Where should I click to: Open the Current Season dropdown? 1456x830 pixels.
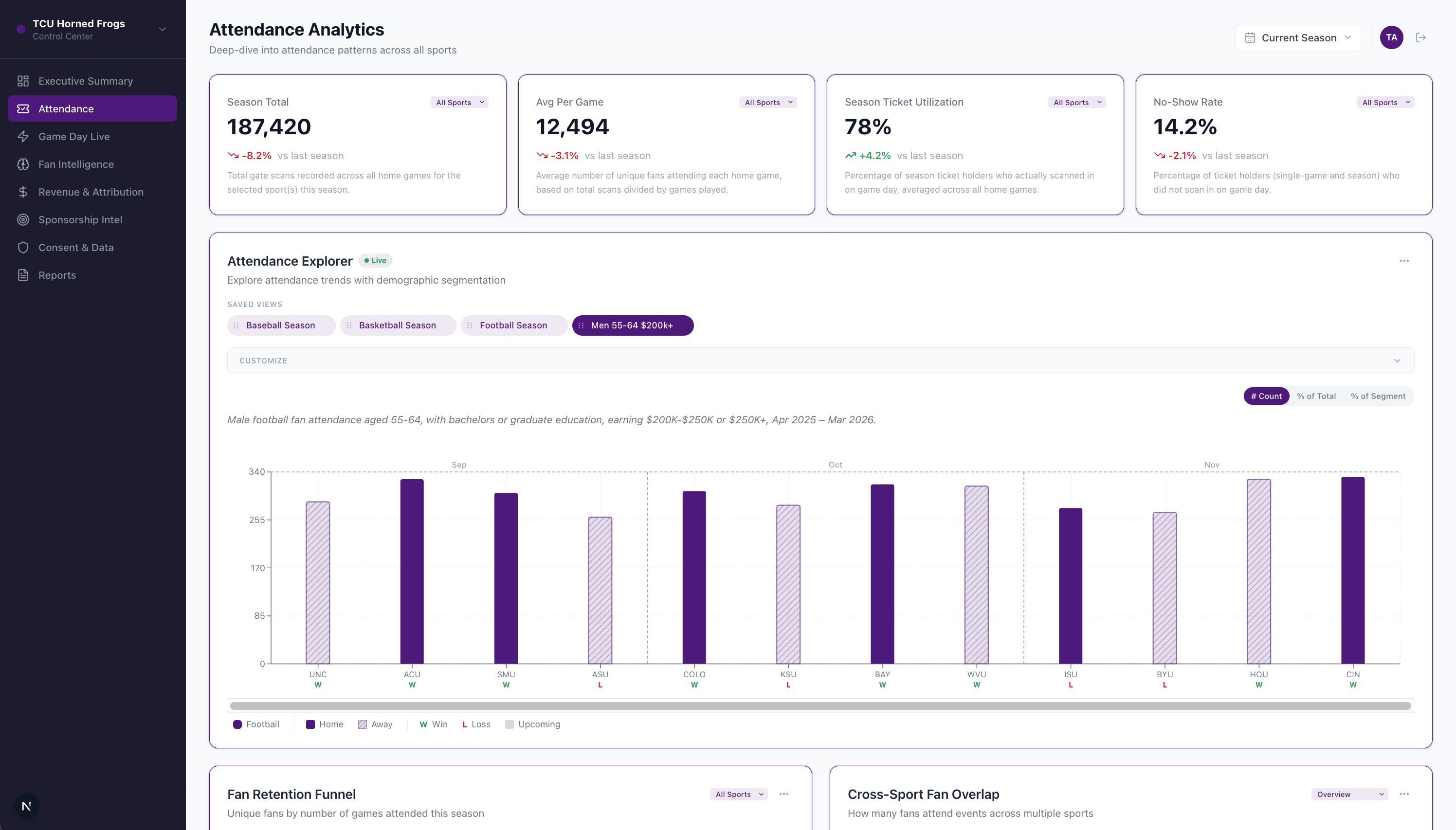[1298, 37]
